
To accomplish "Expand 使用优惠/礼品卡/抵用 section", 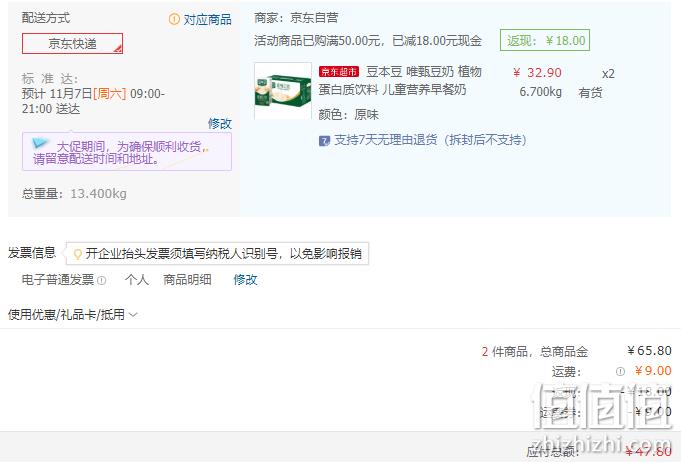I will (73, 314).
